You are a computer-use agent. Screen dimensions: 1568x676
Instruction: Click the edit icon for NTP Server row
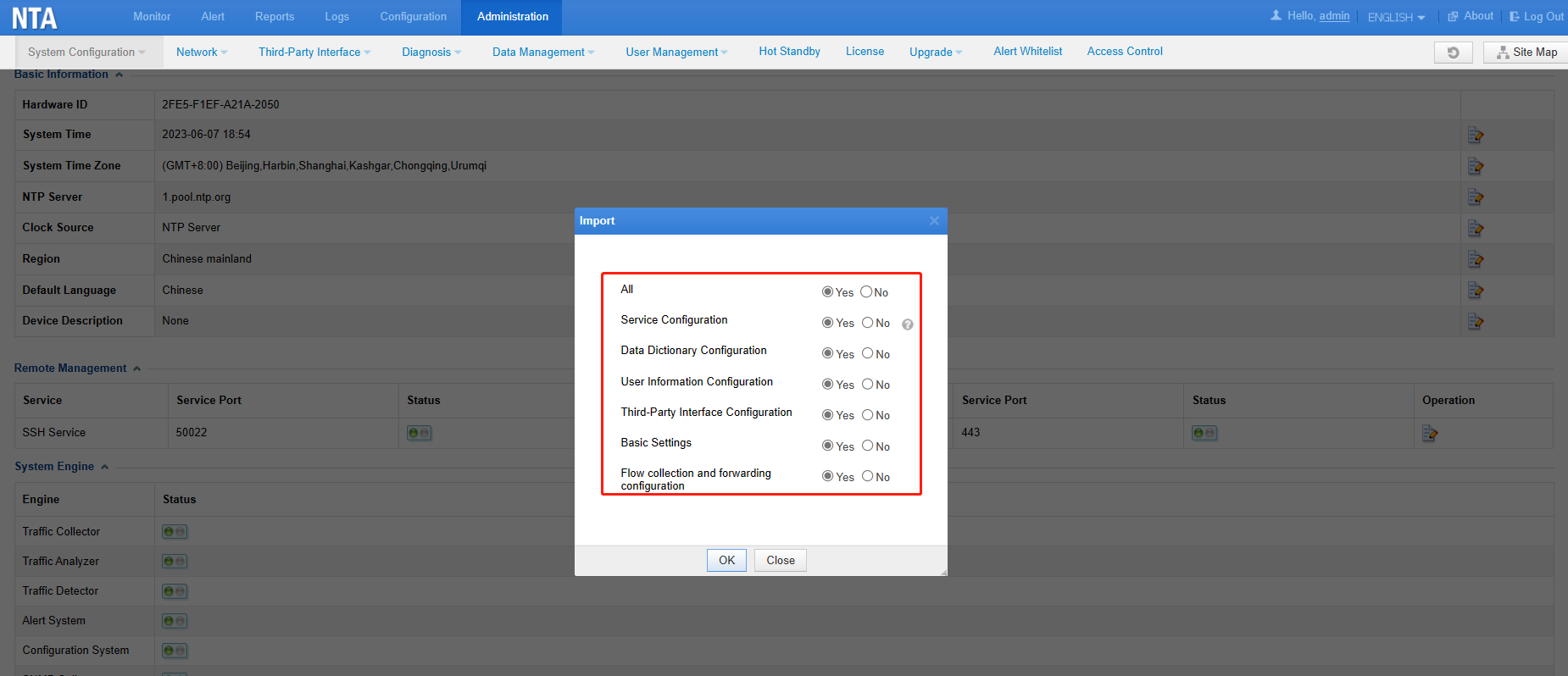1476,197
